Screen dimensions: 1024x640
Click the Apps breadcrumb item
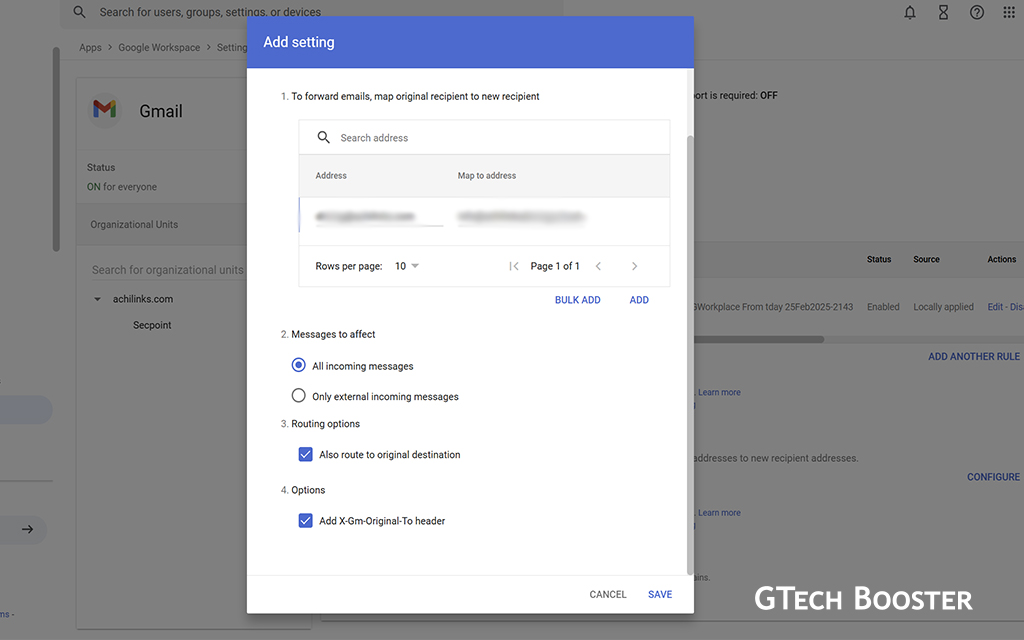(90, 47)
